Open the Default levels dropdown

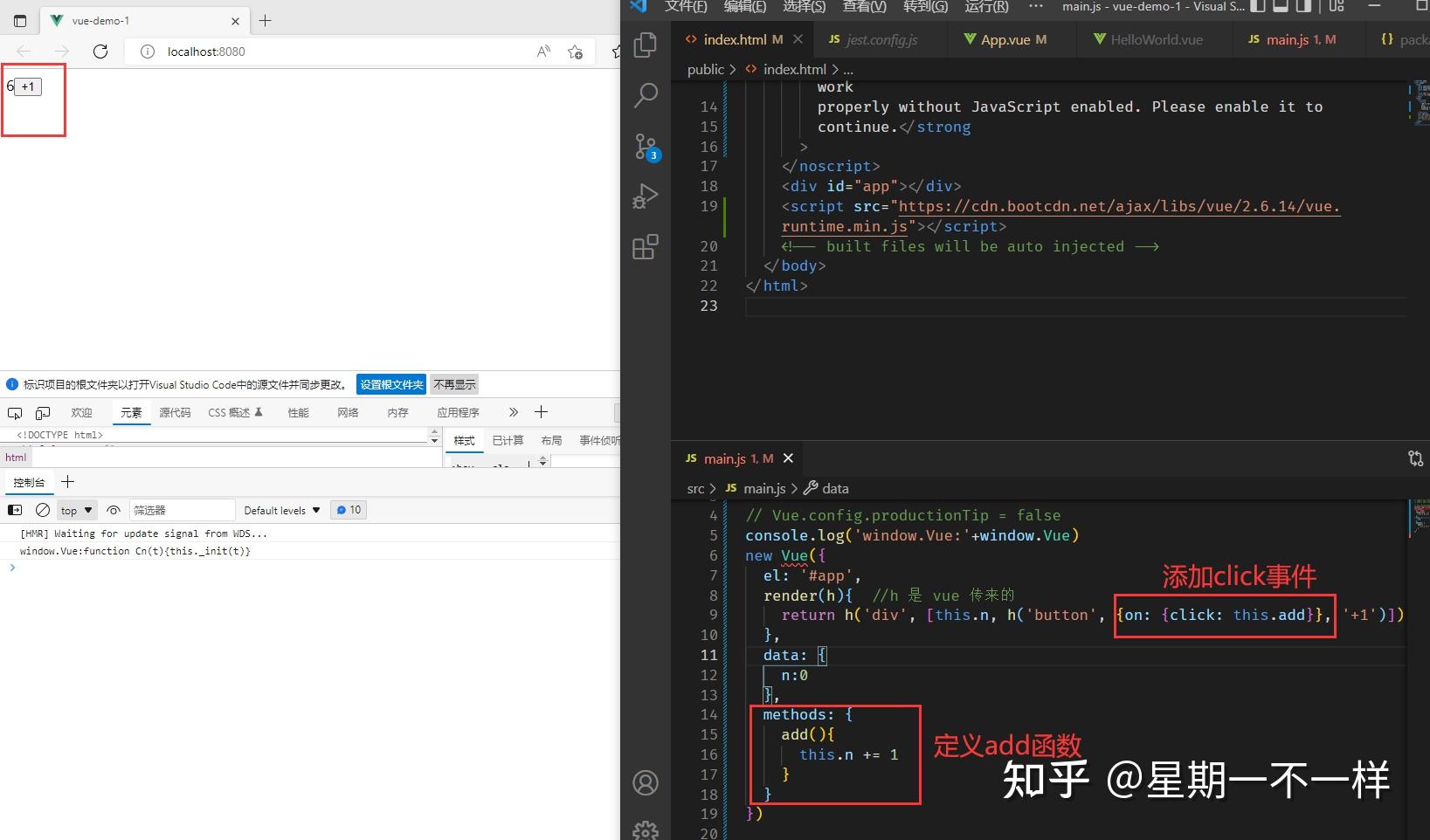[x=282, y=510]
